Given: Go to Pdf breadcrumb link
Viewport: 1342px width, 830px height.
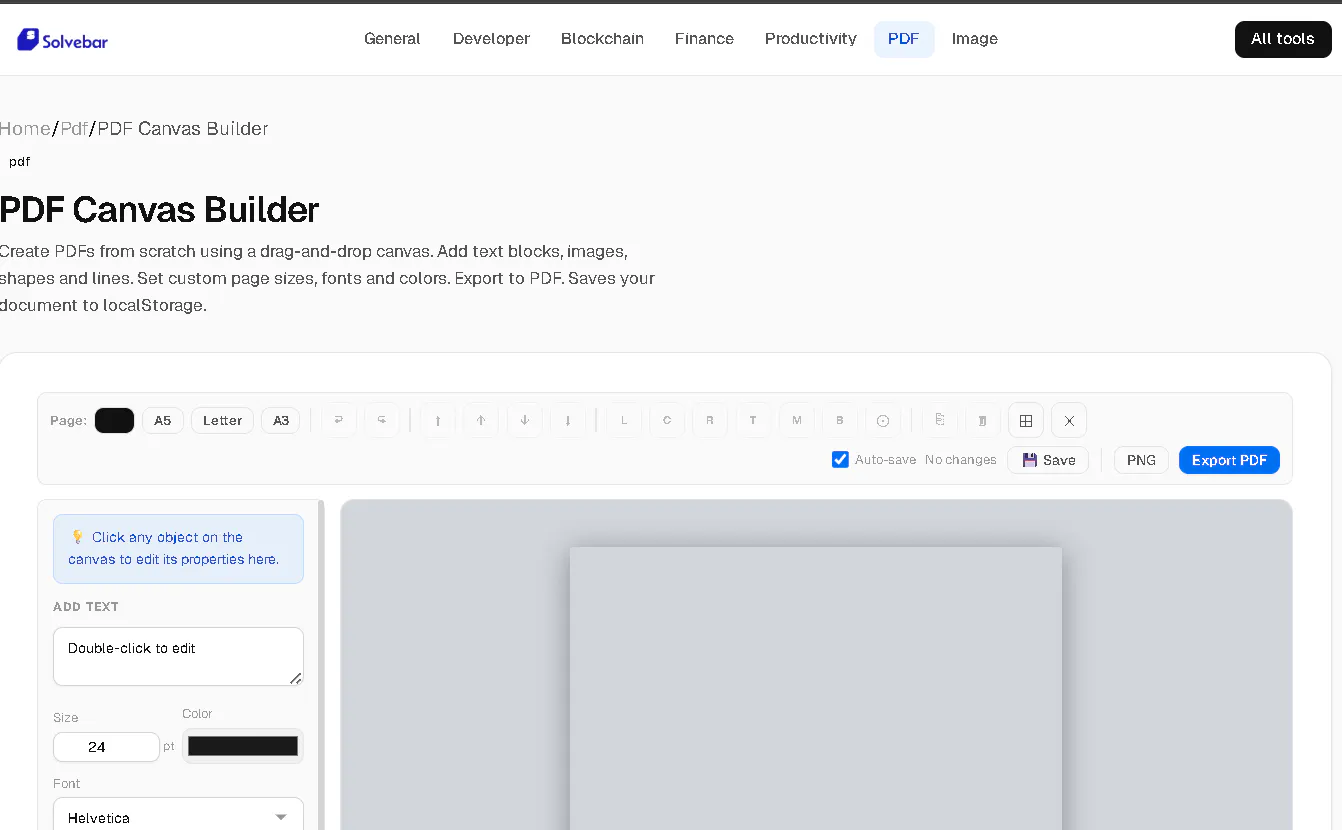Looking at the screenshot, I should pos(74,128).
